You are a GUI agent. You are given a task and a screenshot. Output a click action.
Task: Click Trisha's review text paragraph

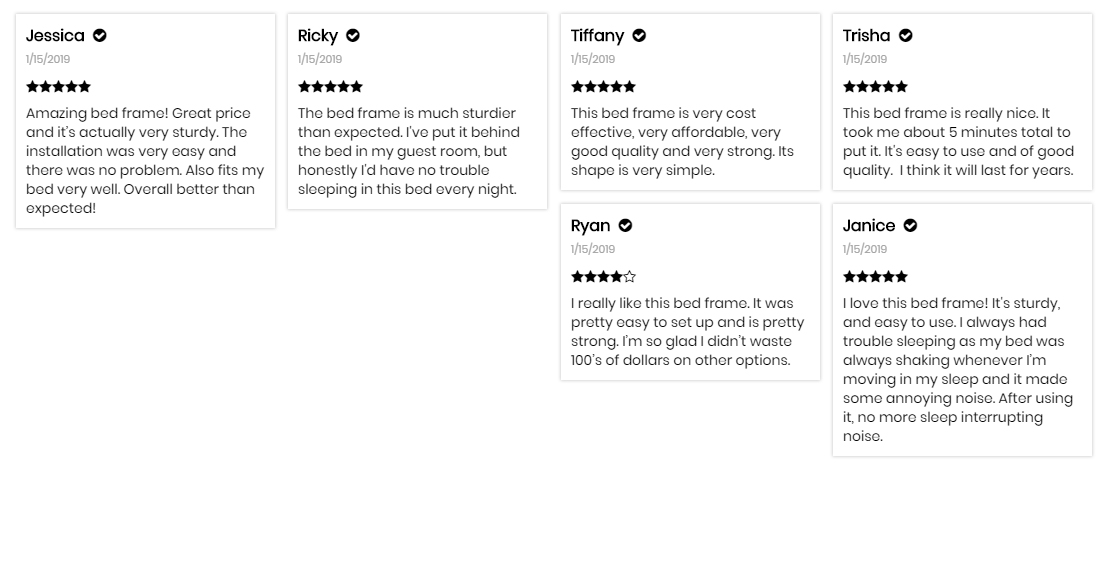click(x=958, y=142)
